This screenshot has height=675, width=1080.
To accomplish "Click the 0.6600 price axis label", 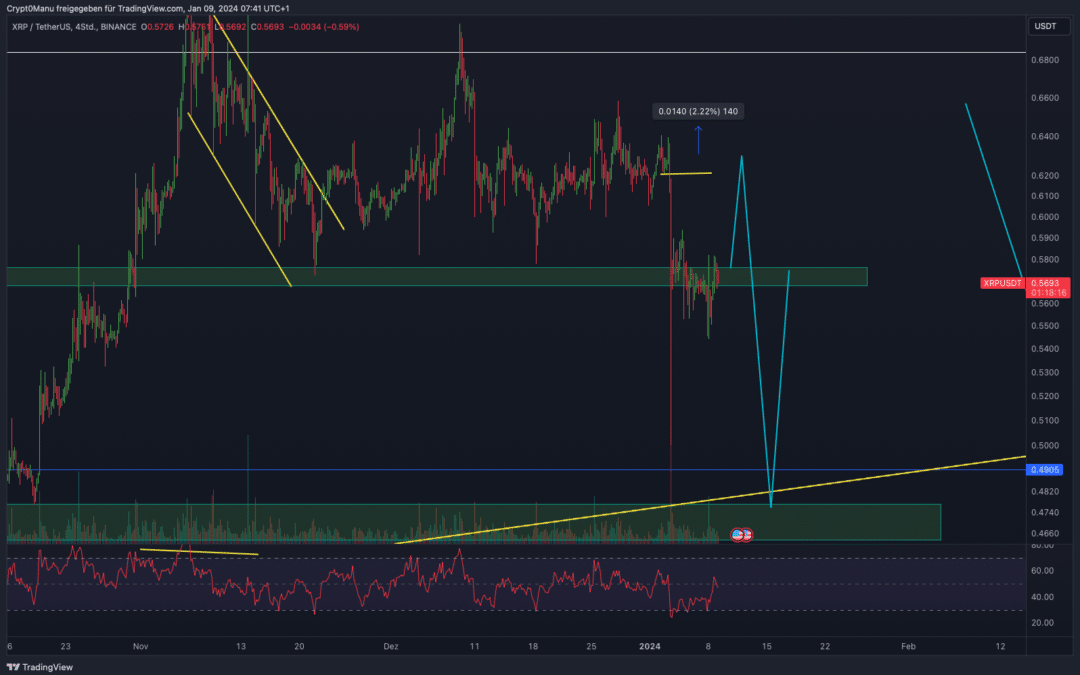I will click(x=1045, y=98).
